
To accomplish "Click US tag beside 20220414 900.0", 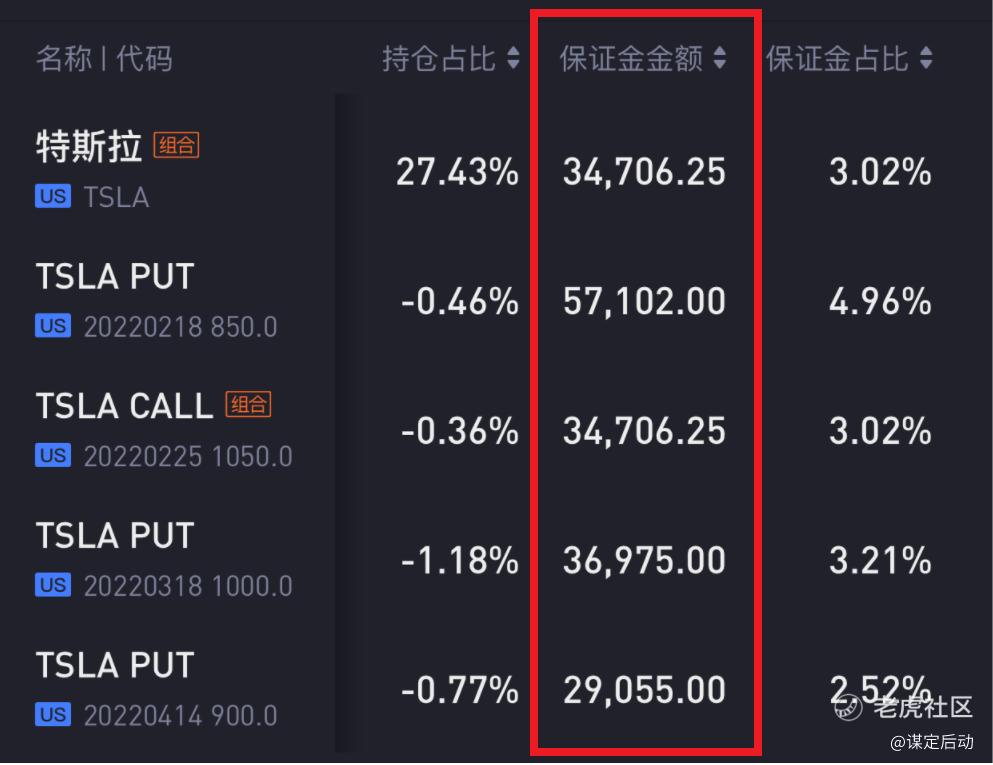I will [x=53, y=714].
